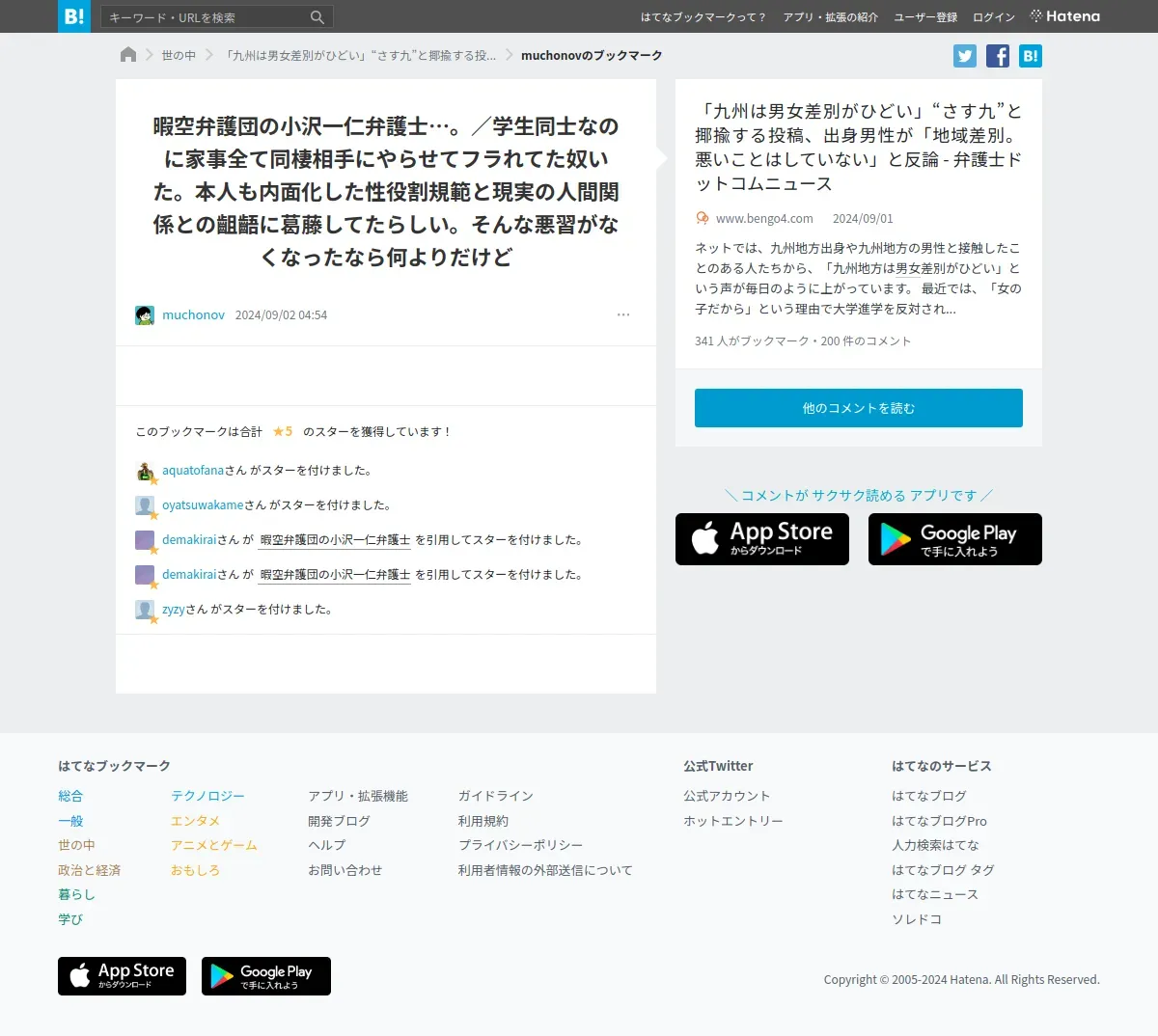
Task: Open はてなブックマークって？ header link
Action: click(x=703, y=17)
